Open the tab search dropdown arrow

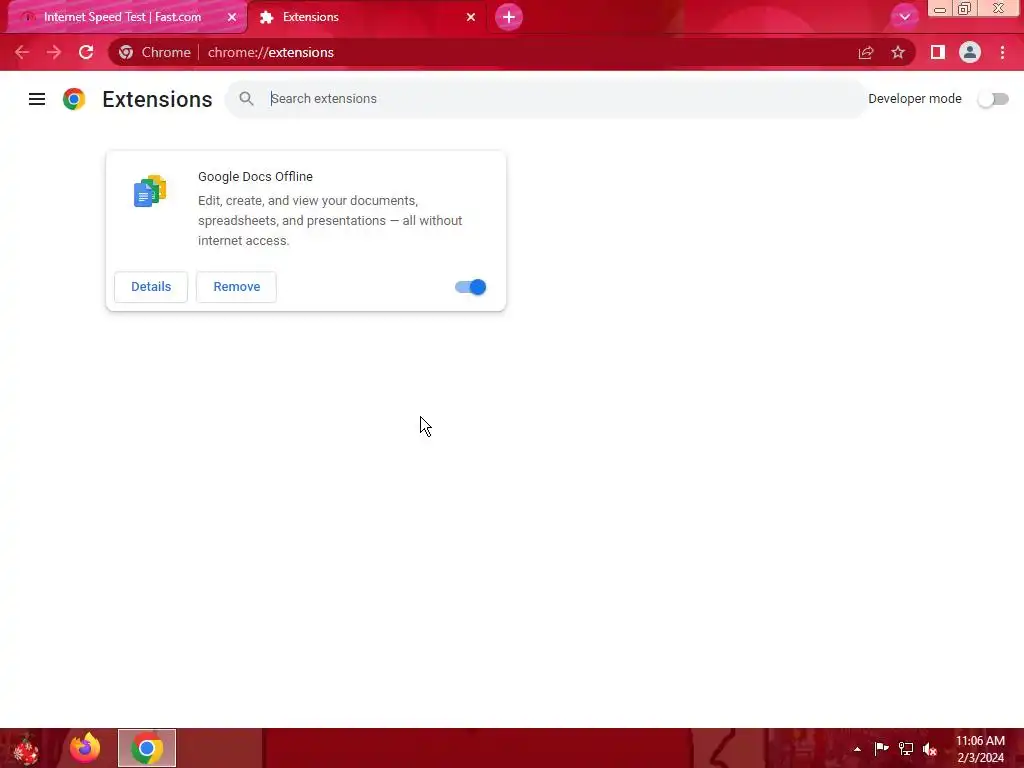coord(904,17)
